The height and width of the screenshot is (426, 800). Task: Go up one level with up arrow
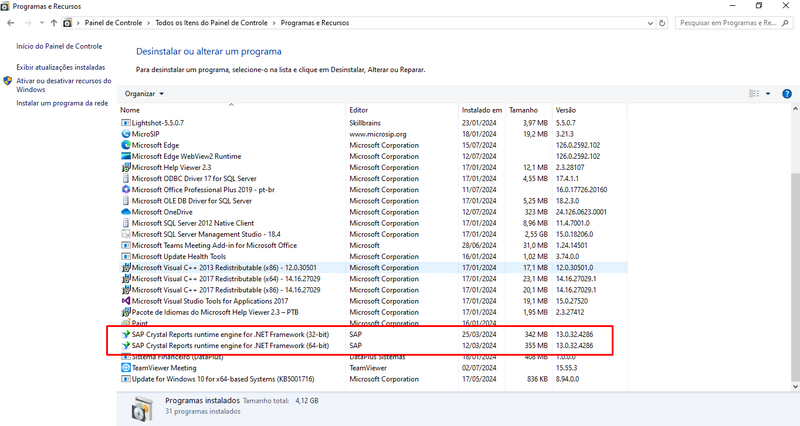coord(54,23)
